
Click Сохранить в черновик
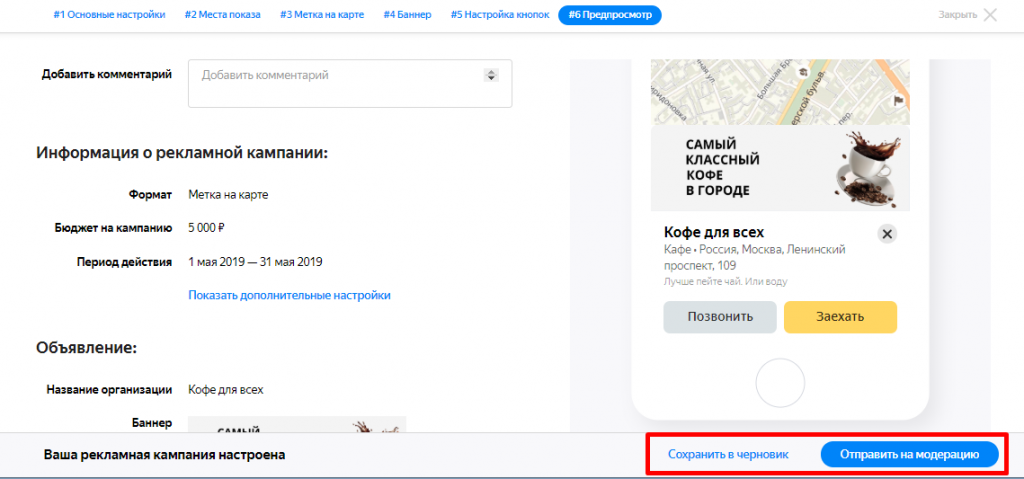[x=728, y=454]
